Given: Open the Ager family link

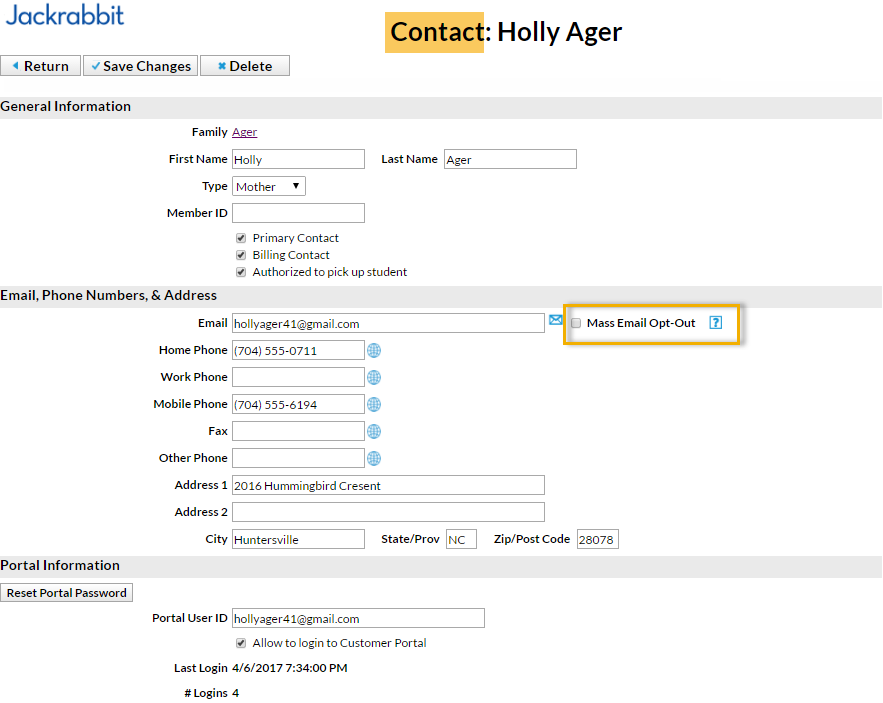Looking at the screenshot, I should point(245,132).
